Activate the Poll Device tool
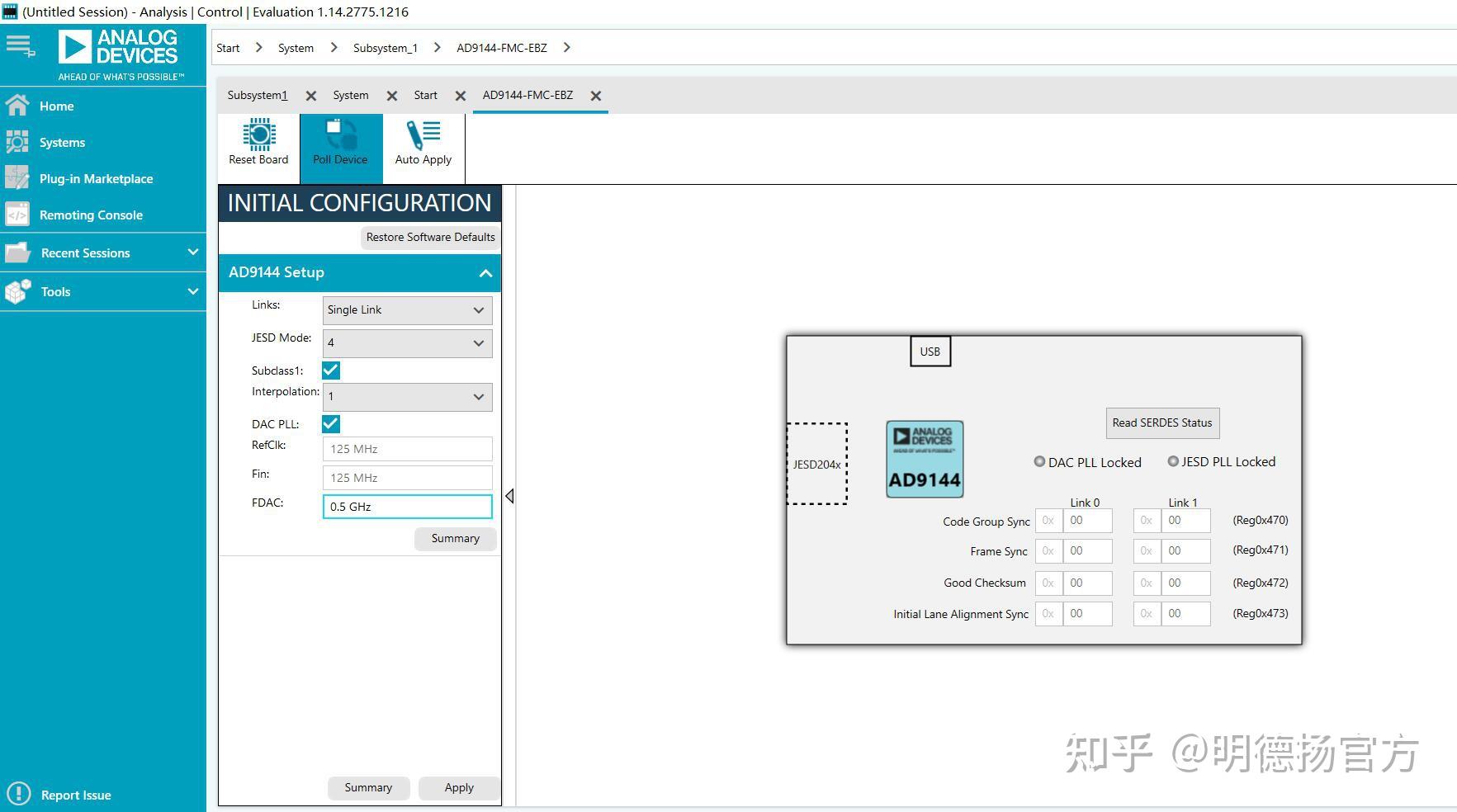Image resolution: width=1457 pixels, height=812 pixels. point(340,145)
